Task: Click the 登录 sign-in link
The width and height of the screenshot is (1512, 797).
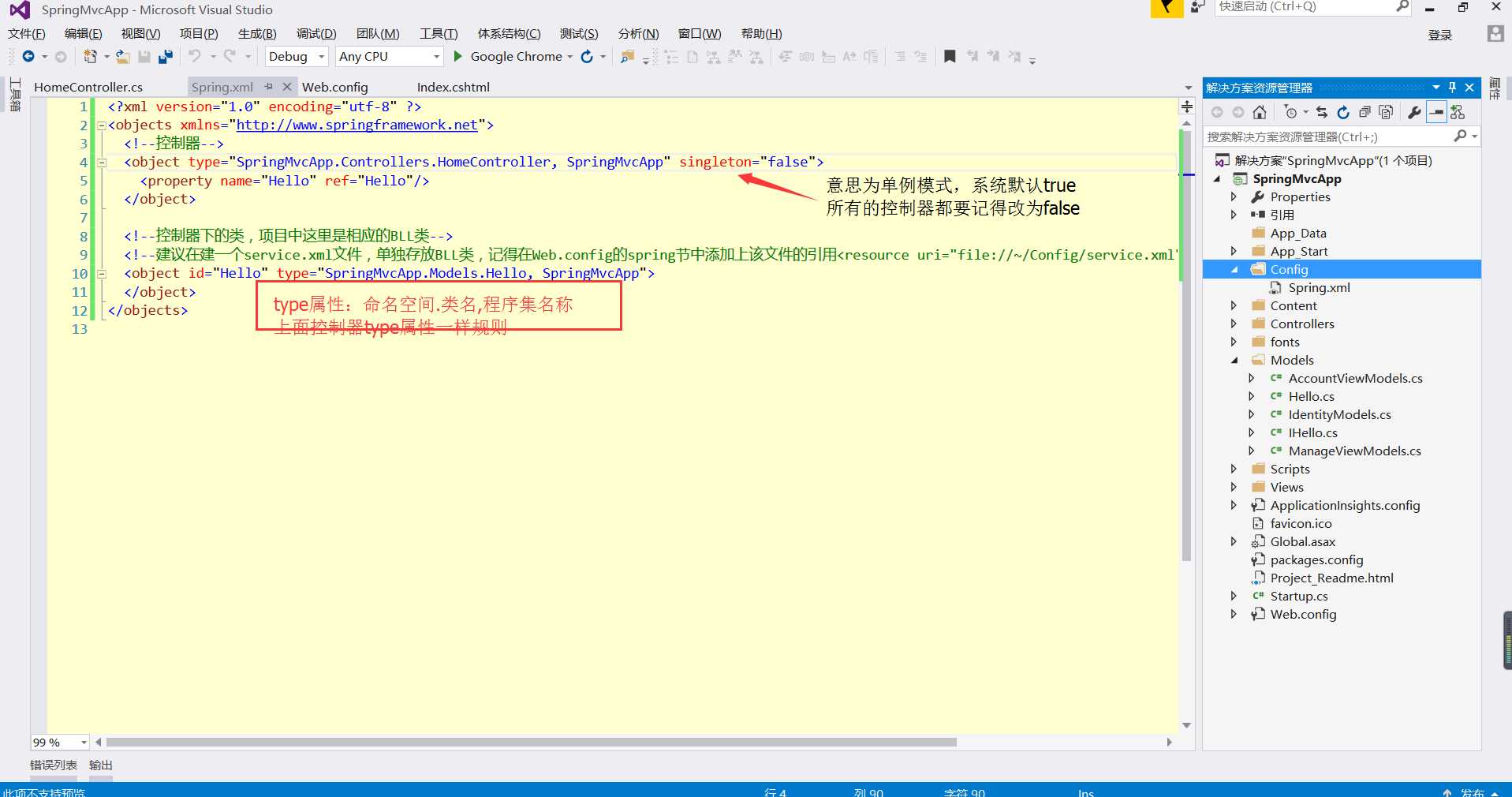Action: point(1440,35)
